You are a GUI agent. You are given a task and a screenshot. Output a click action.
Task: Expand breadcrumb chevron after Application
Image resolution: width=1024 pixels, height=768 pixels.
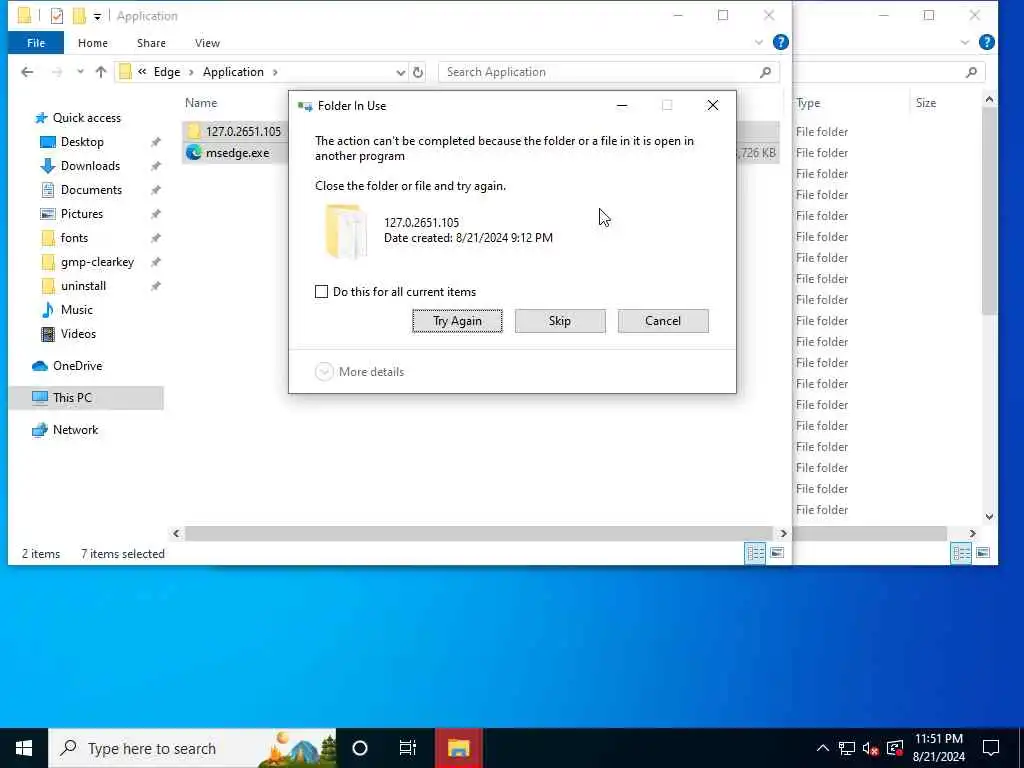(x=275, y=72)
